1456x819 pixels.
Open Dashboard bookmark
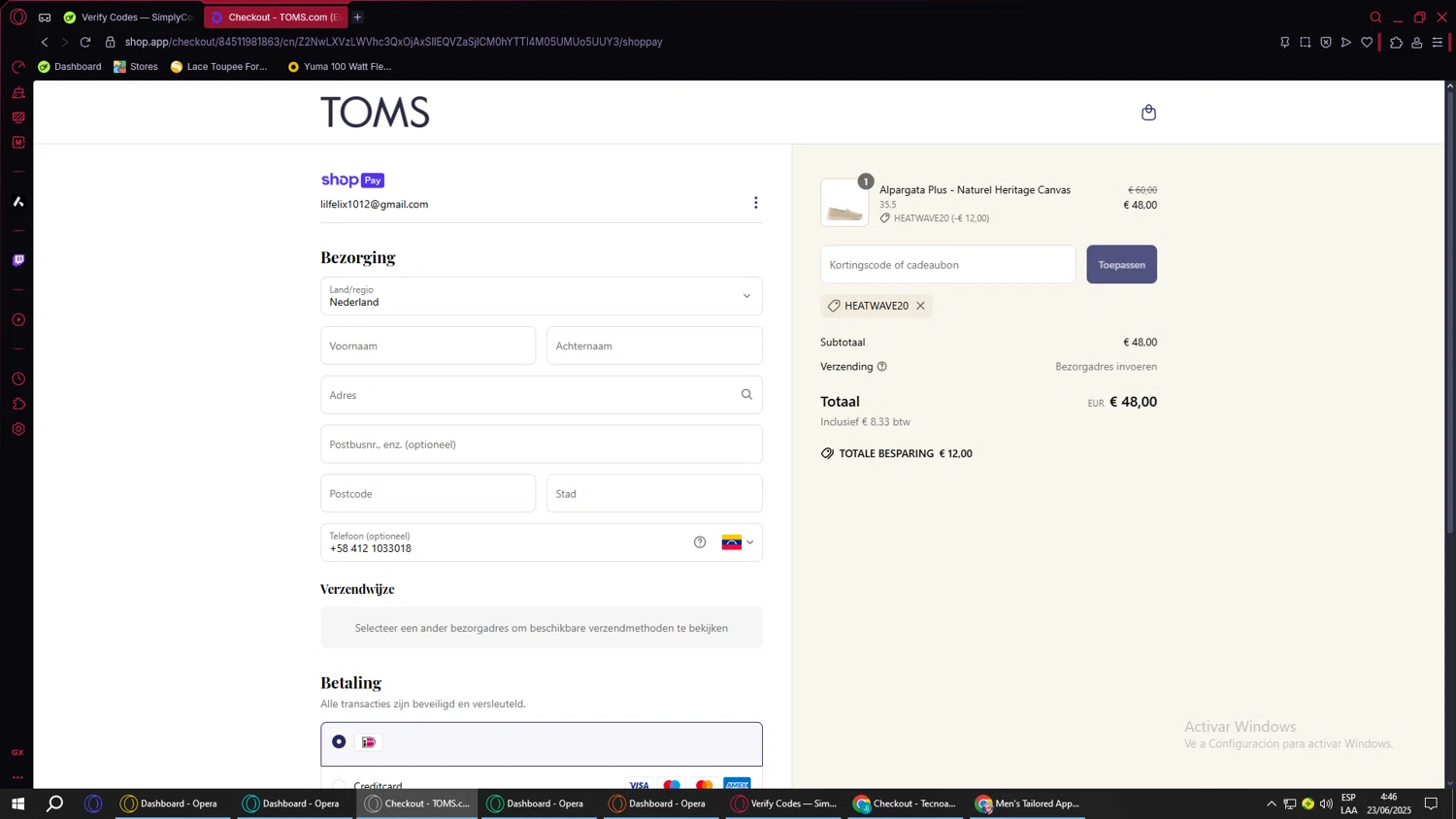pyautogui.click(x=69, y=67)
